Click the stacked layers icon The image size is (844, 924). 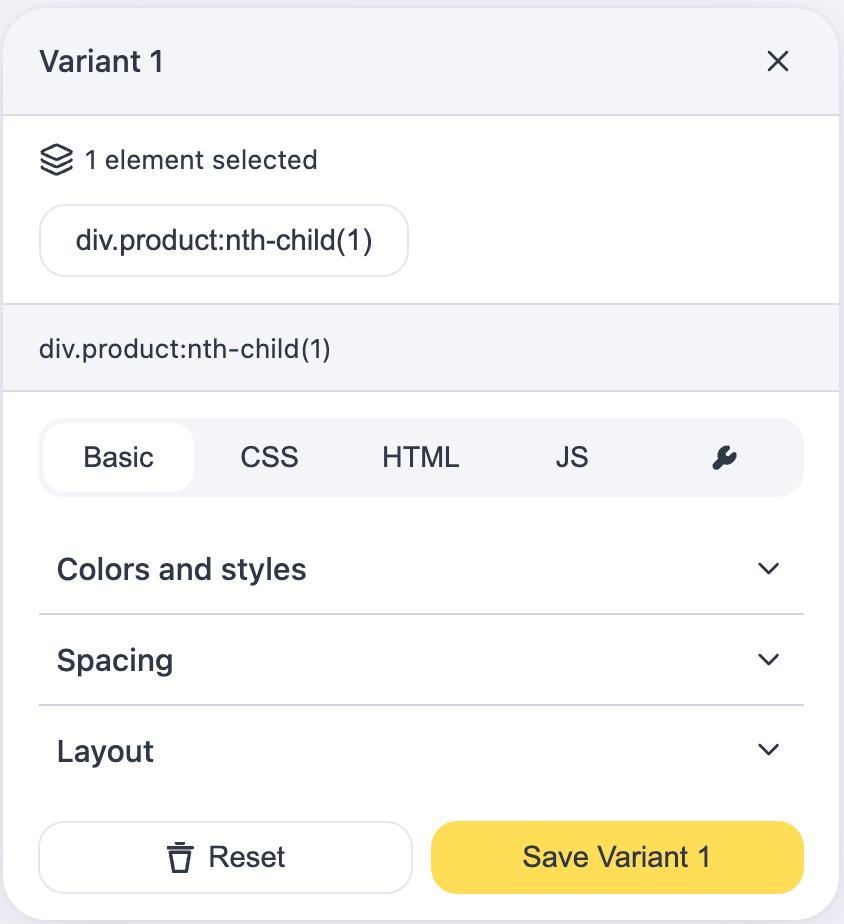pyautogui.click(x=56, y=160)
